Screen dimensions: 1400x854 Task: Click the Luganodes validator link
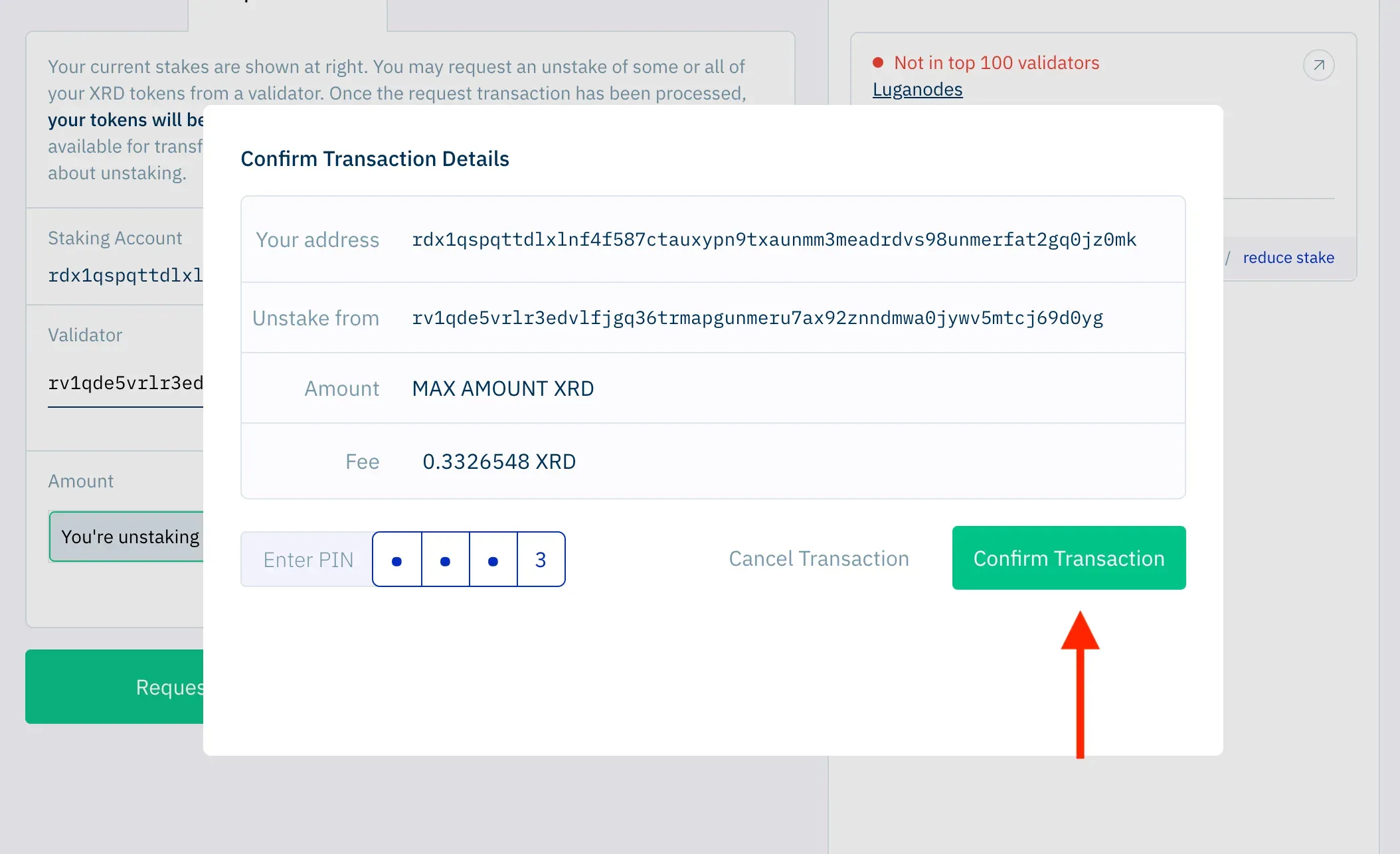coord(917,89)
